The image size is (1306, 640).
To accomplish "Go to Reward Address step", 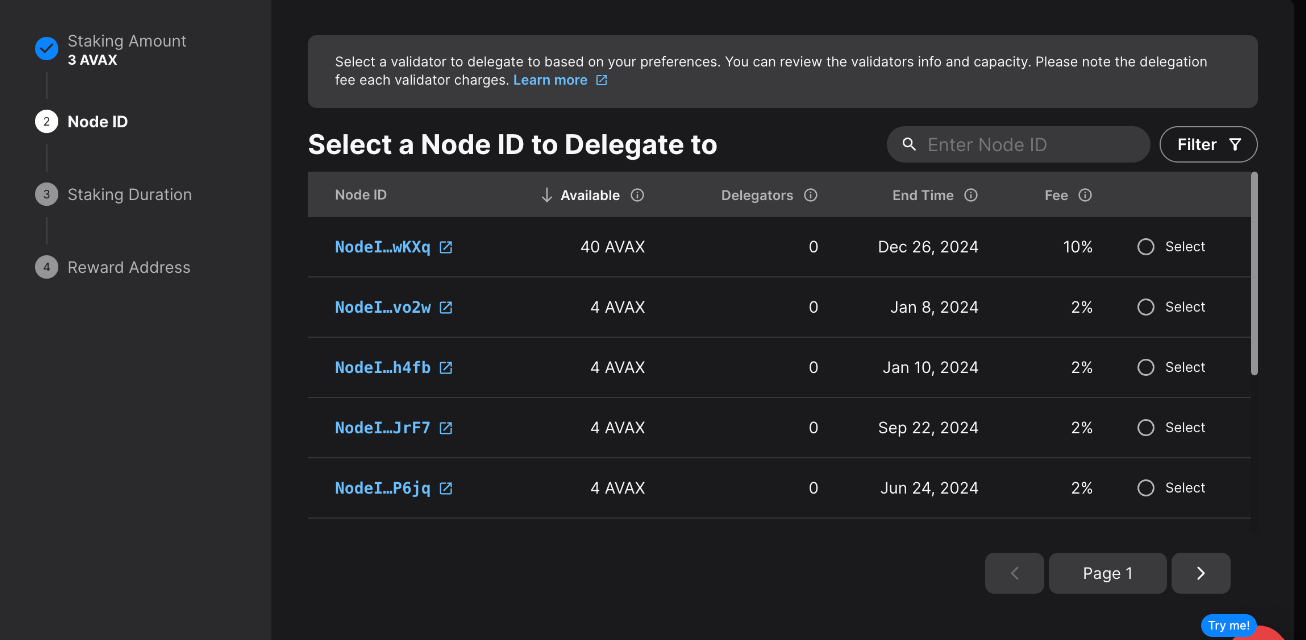I will tap(129, 268).
